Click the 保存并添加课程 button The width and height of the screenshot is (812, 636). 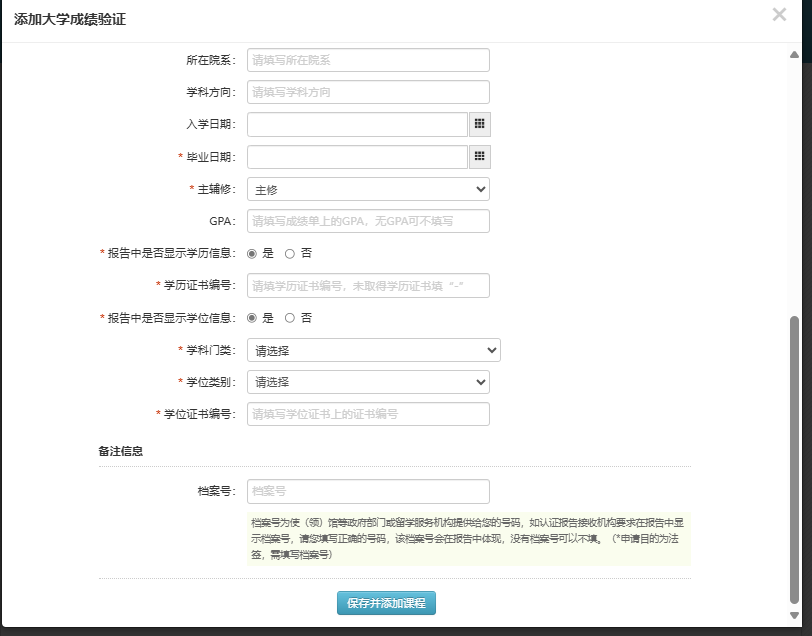tap(386, 603)
